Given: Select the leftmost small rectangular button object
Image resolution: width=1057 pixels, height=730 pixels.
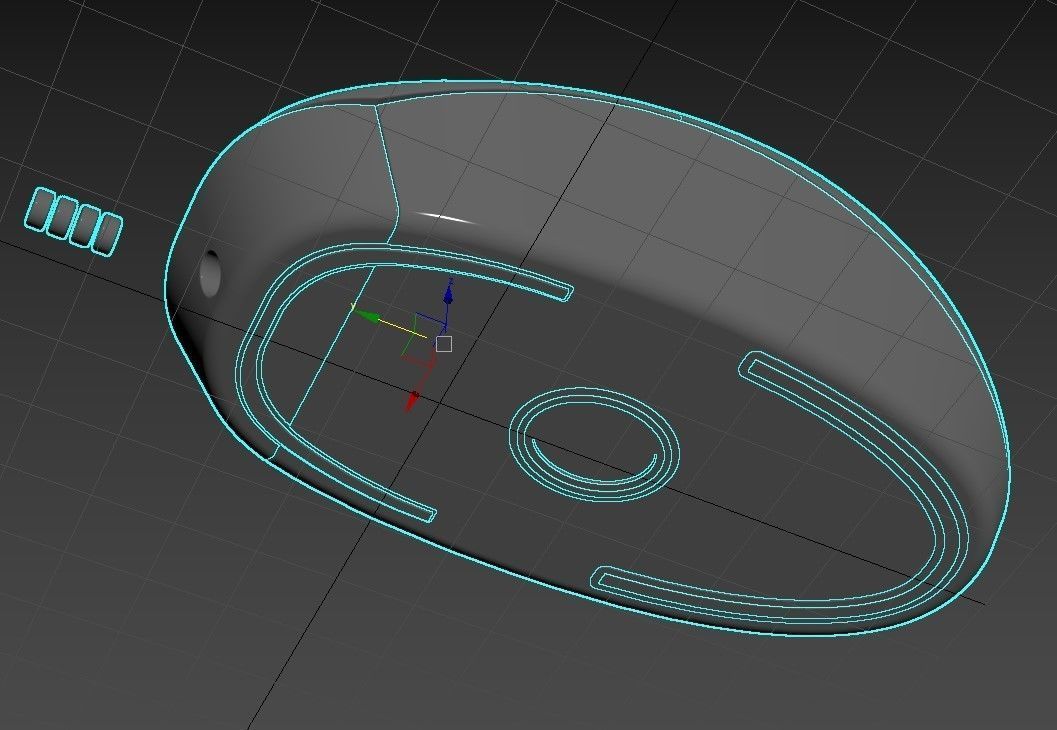Looking at the screenshot, I should pyautogui.click(x=40, y=208).
